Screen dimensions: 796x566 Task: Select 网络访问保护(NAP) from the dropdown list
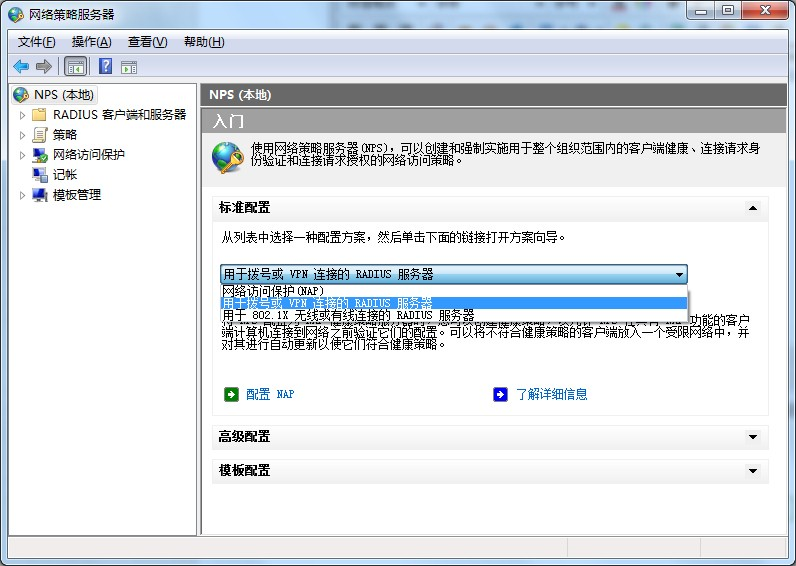coord(272,291)
